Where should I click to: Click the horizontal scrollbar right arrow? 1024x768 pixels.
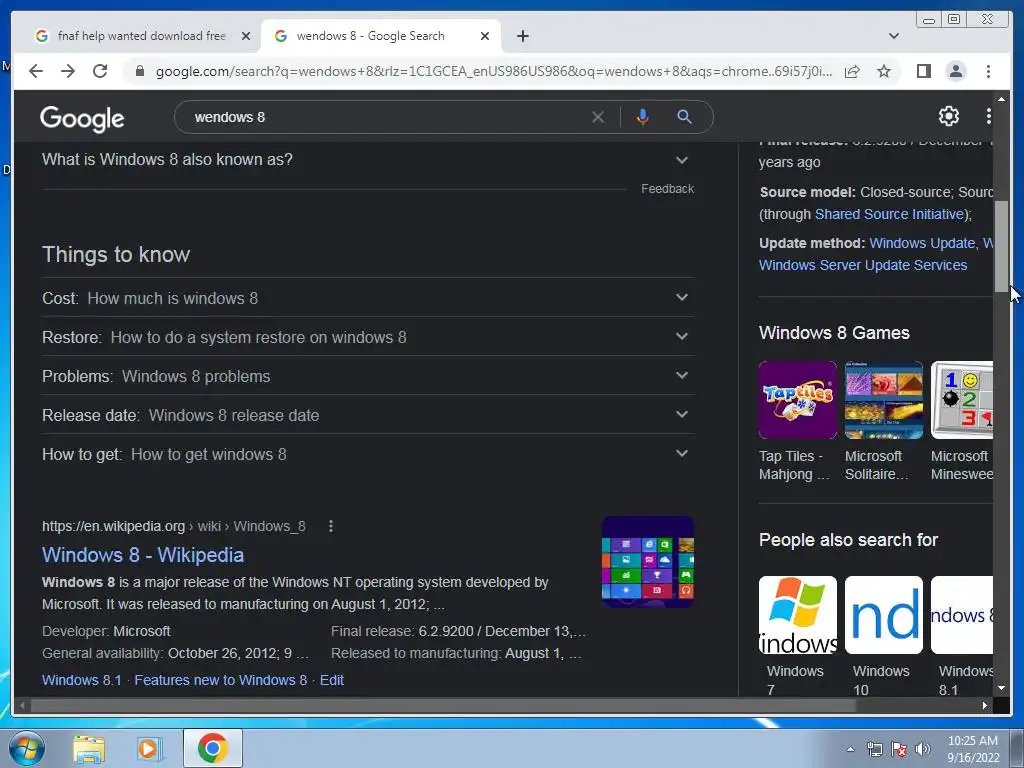(985, 705)
